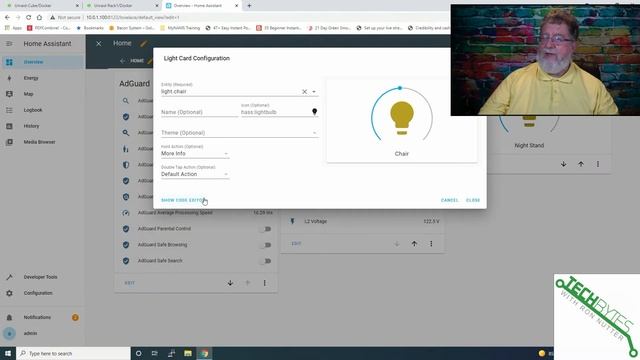
Task: Click the L2 Voltage row
Action: click(364, 221)
